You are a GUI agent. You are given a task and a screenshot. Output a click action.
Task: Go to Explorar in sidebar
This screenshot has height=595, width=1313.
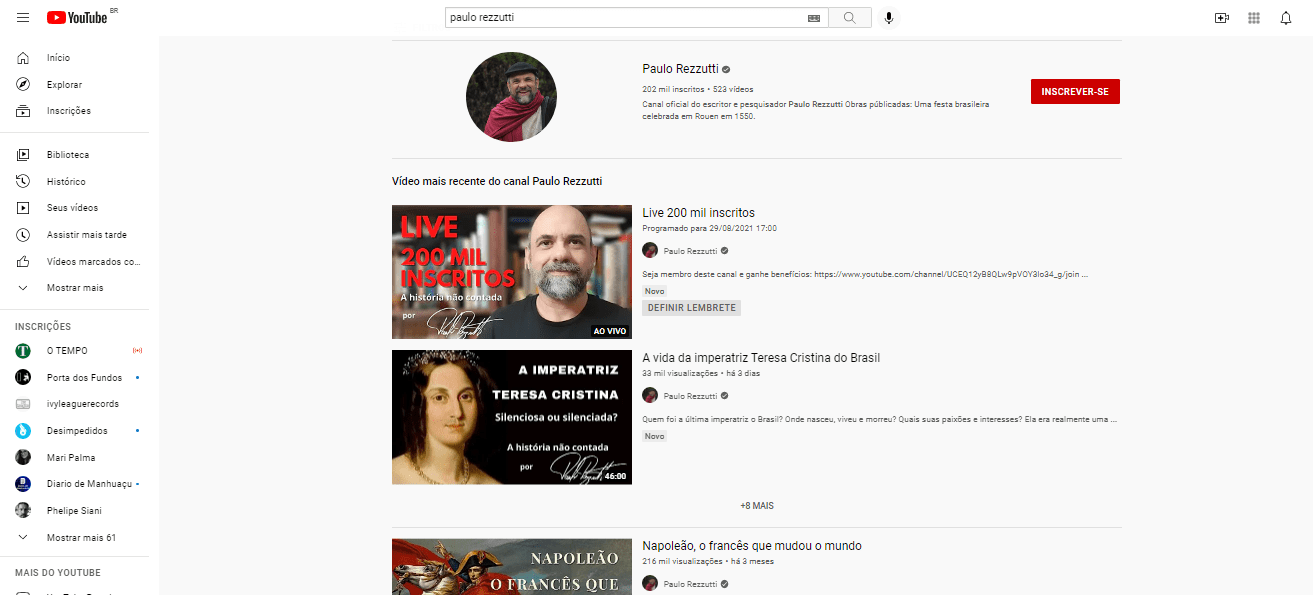pyautogui.click(x=64, y=85)
